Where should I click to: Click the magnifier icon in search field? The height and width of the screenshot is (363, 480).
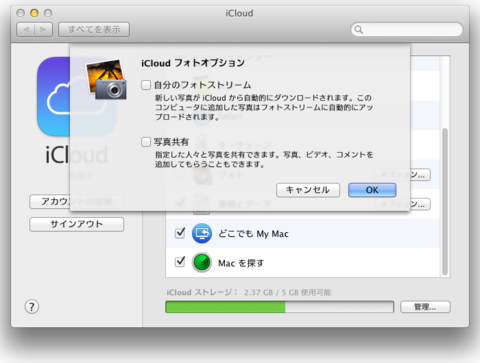[x=359, y=30]
